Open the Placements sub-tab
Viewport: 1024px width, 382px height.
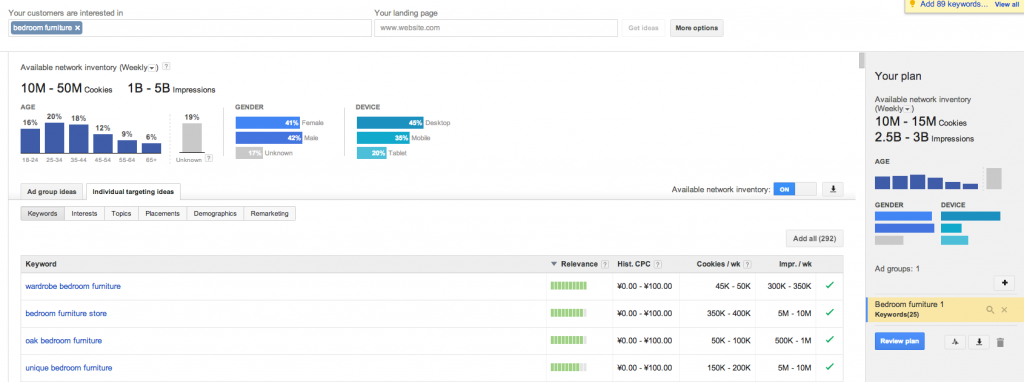coord(163,214)
